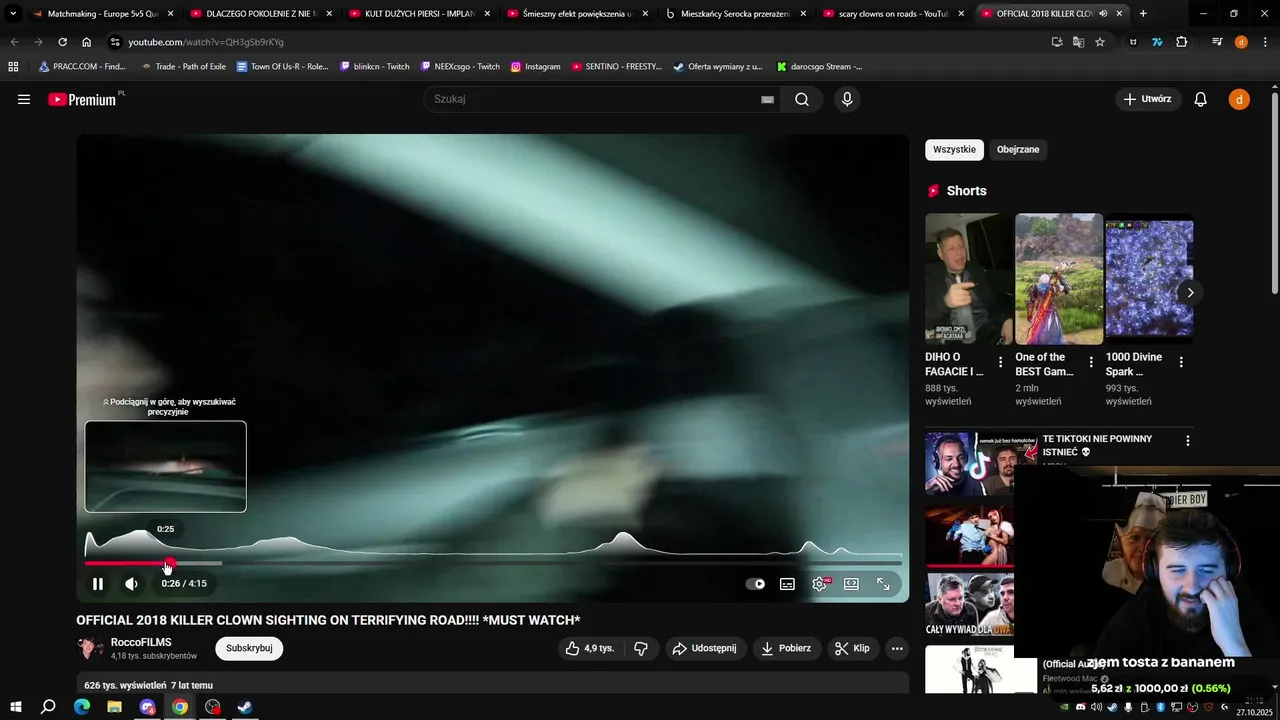Image resolution: width=1280 pixels, height=720 pixels.
Task: Switch to KULT DUŻYCH PIERSI tab
Action: (419, 14)
